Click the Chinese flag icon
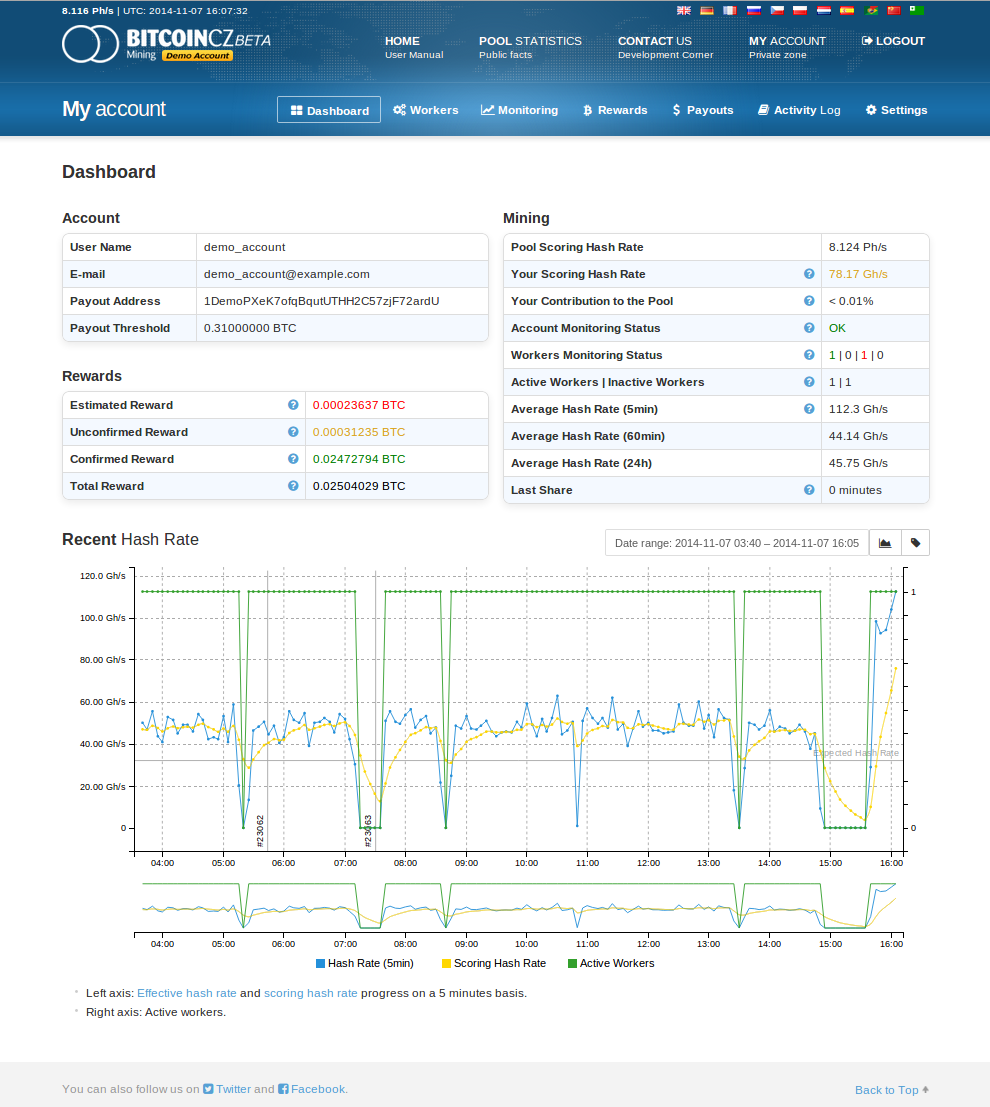 tap(894, 11)
